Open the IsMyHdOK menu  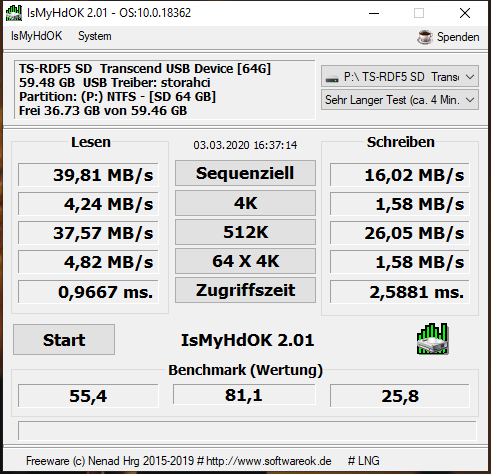[x=36, y=36]
